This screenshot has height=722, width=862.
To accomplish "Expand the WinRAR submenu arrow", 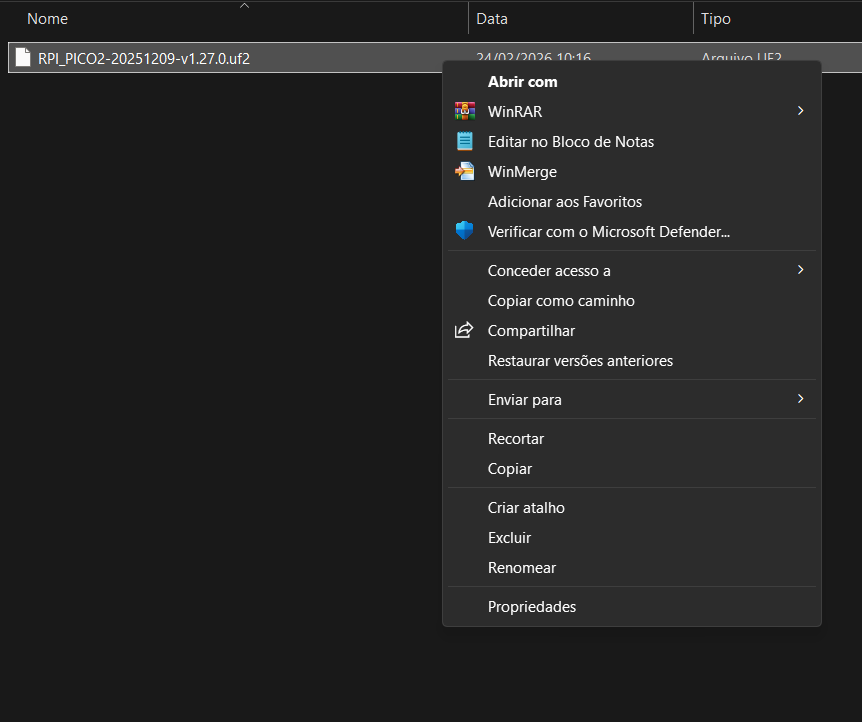I will pos(800,111).
